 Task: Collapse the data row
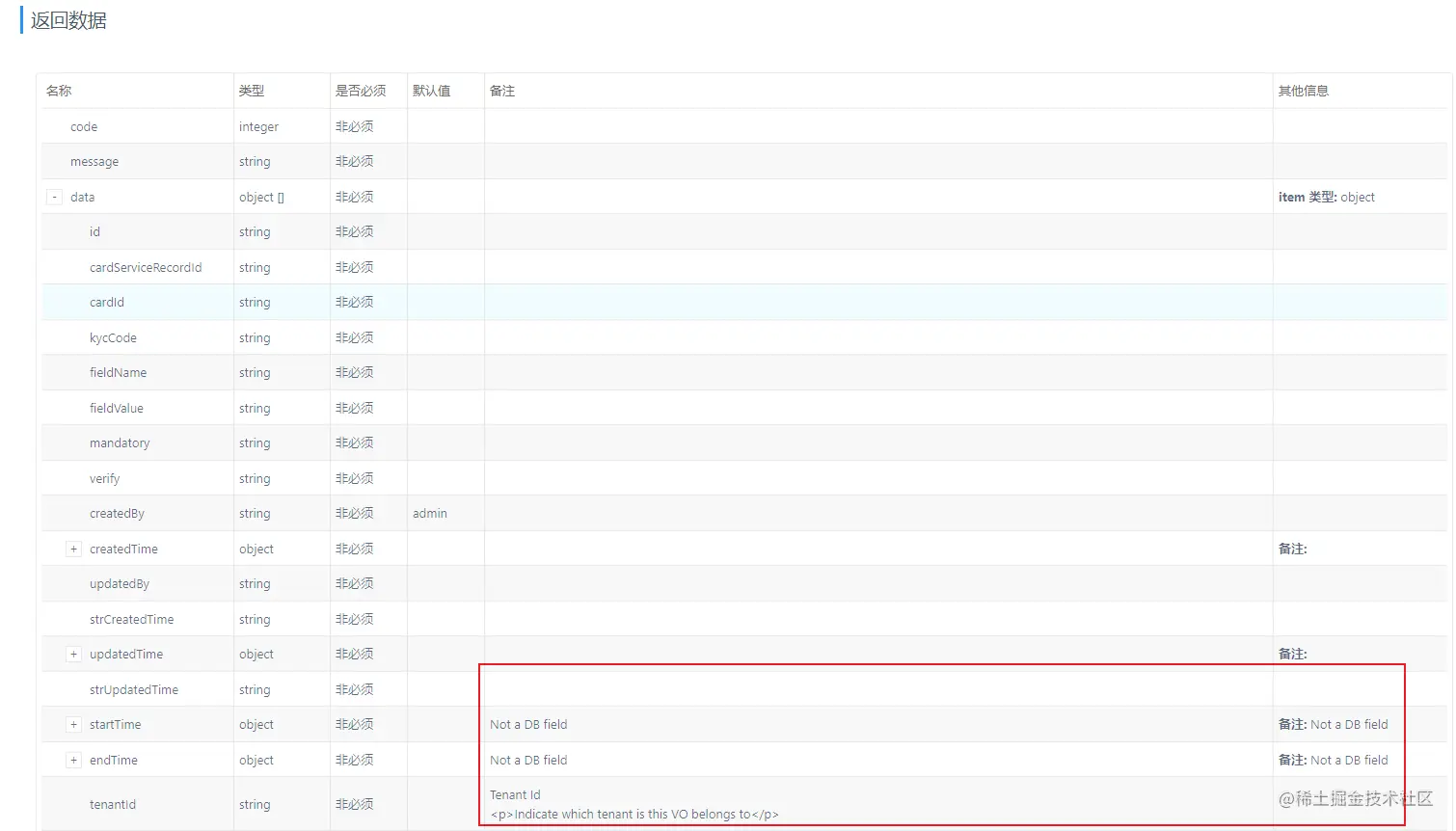55,197
